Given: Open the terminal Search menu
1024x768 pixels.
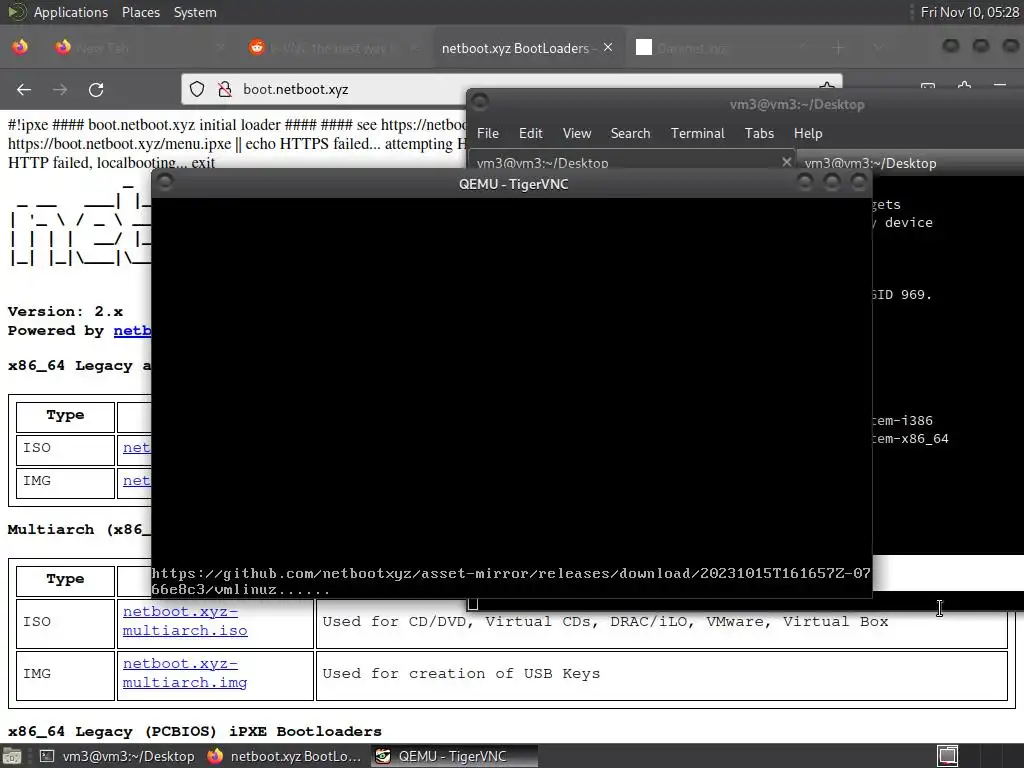Looking at the screenshot, I should (630, 133).
